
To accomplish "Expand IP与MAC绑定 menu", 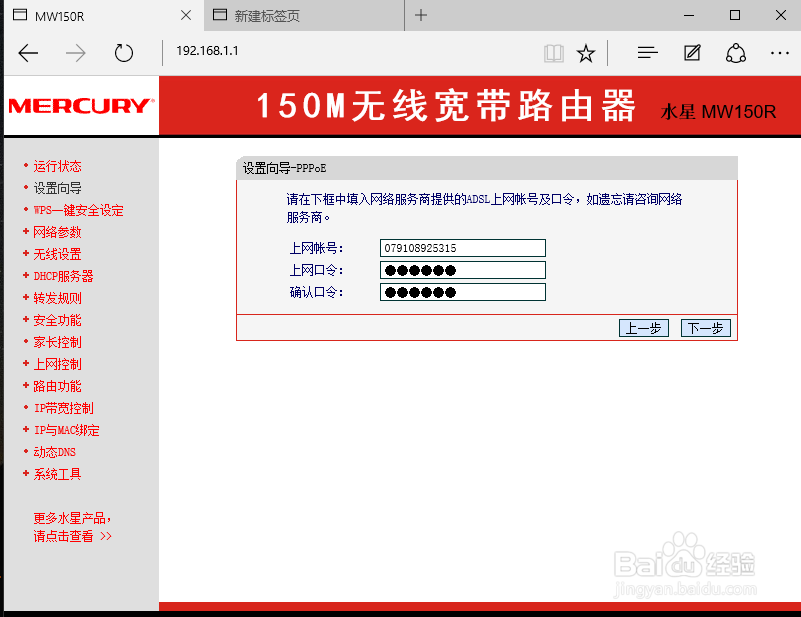I will click(x=66, y=430).
